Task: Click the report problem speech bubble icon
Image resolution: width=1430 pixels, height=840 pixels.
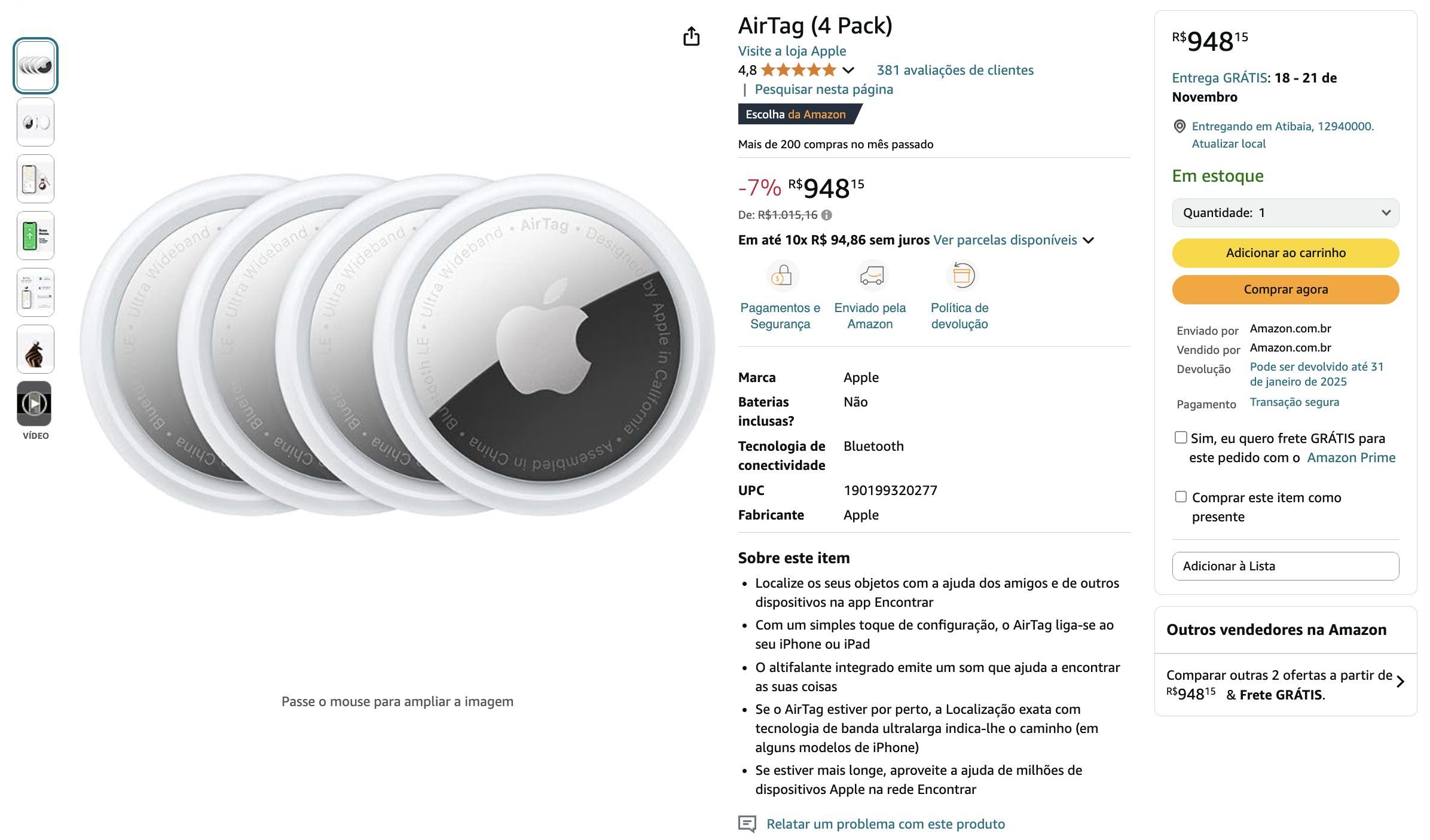Action: coord(747,824)
